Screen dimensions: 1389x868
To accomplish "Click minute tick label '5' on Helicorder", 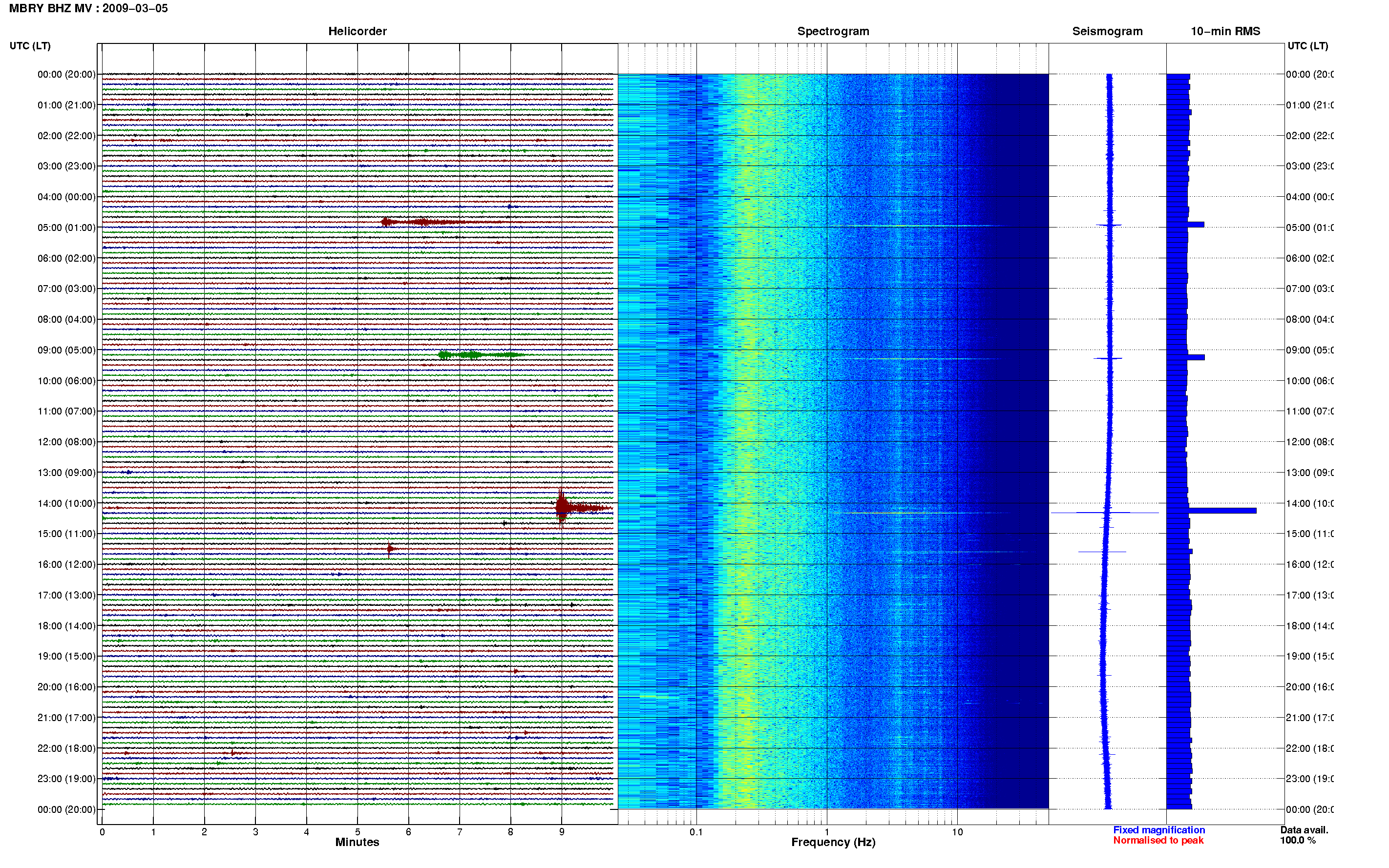I will (x=357, y=832).
